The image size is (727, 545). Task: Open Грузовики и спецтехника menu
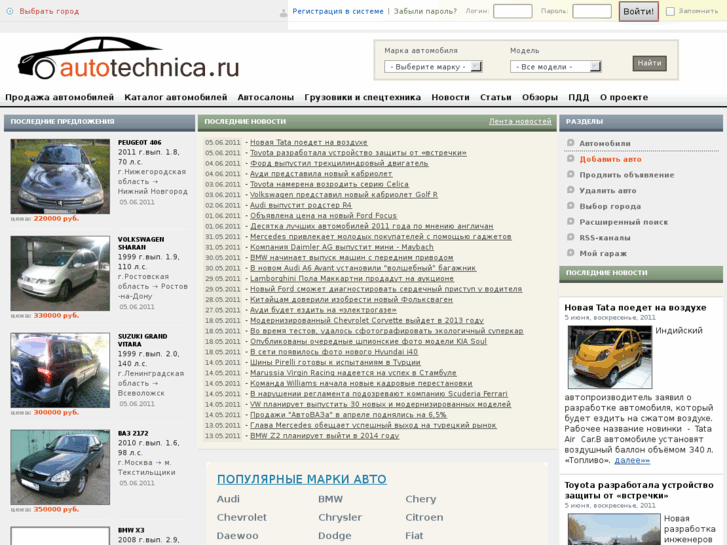click(x=363, y=97)
